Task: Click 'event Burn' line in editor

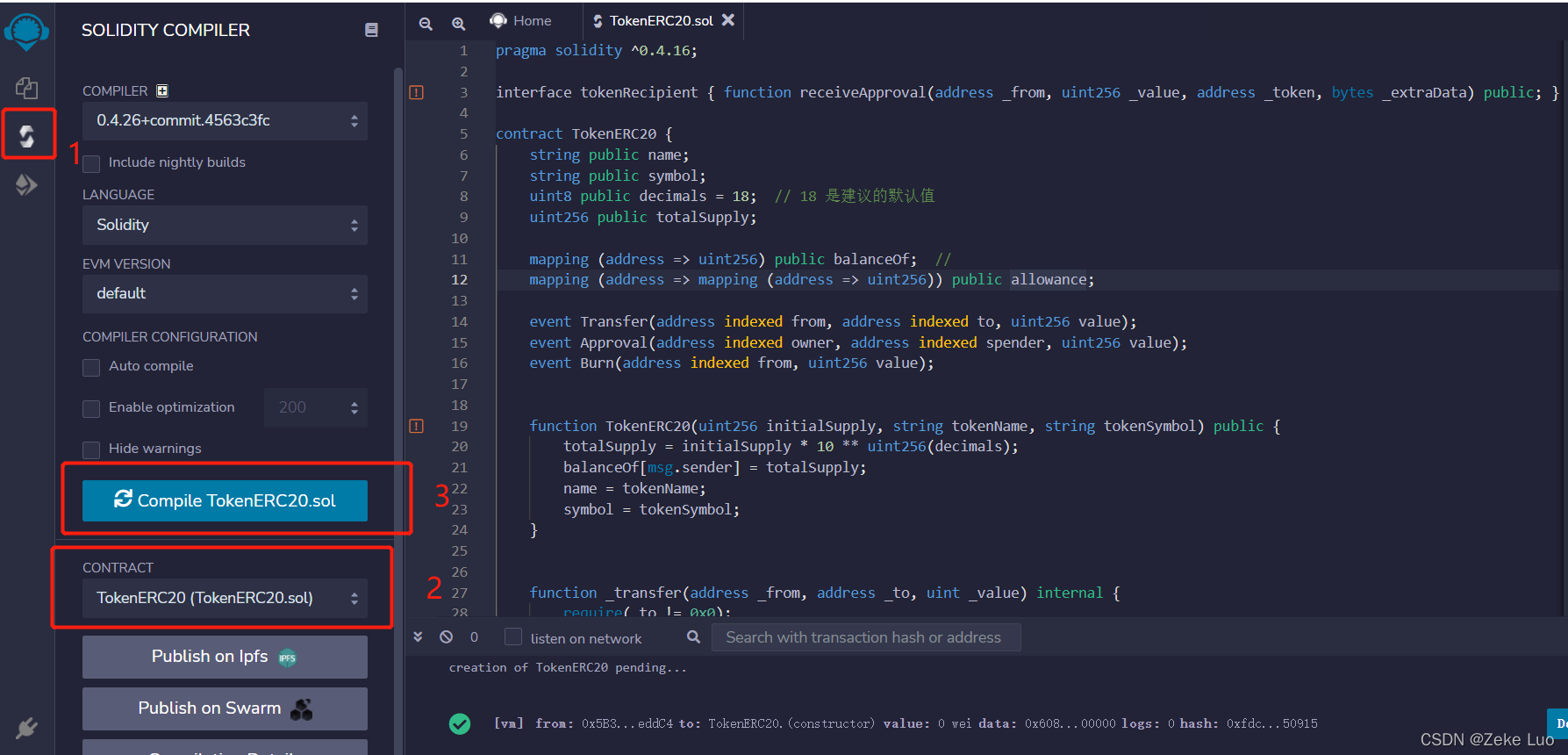Action: pos(732,363)
